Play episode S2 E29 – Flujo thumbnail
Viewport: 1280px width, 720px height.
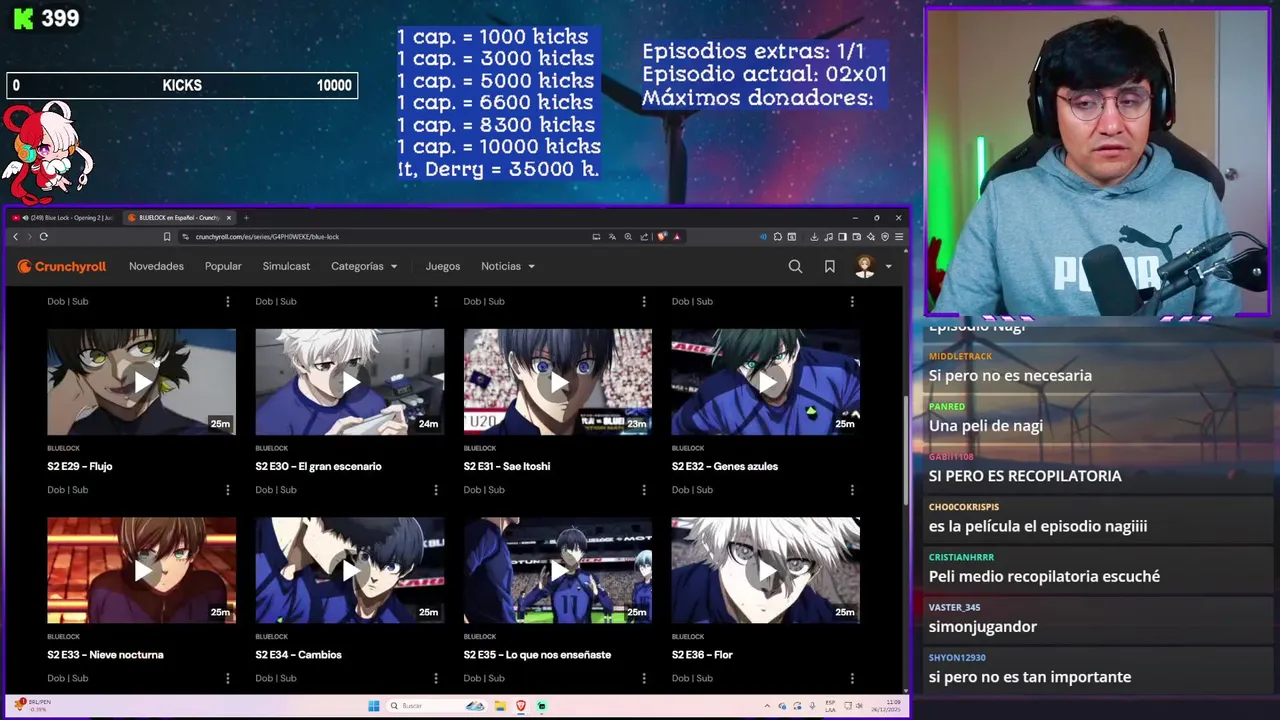(x=142, y=382)
